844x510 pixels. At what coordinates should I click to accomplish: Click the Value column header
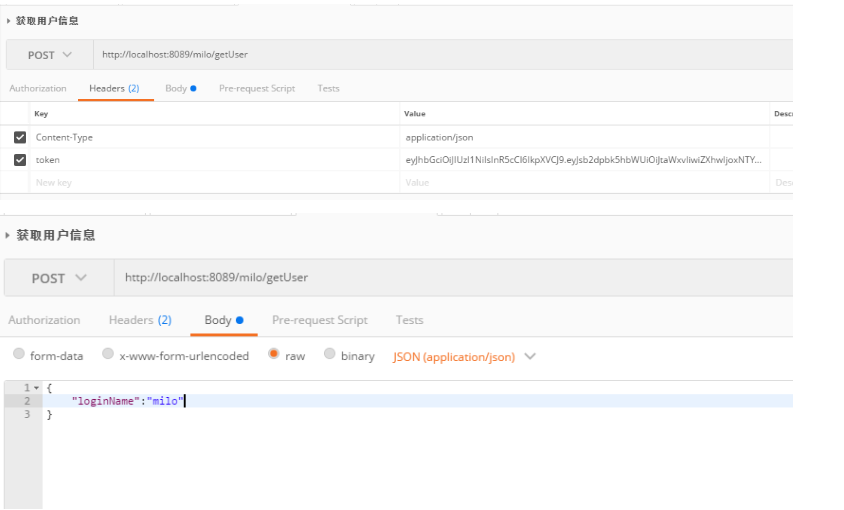pos(414,114)
